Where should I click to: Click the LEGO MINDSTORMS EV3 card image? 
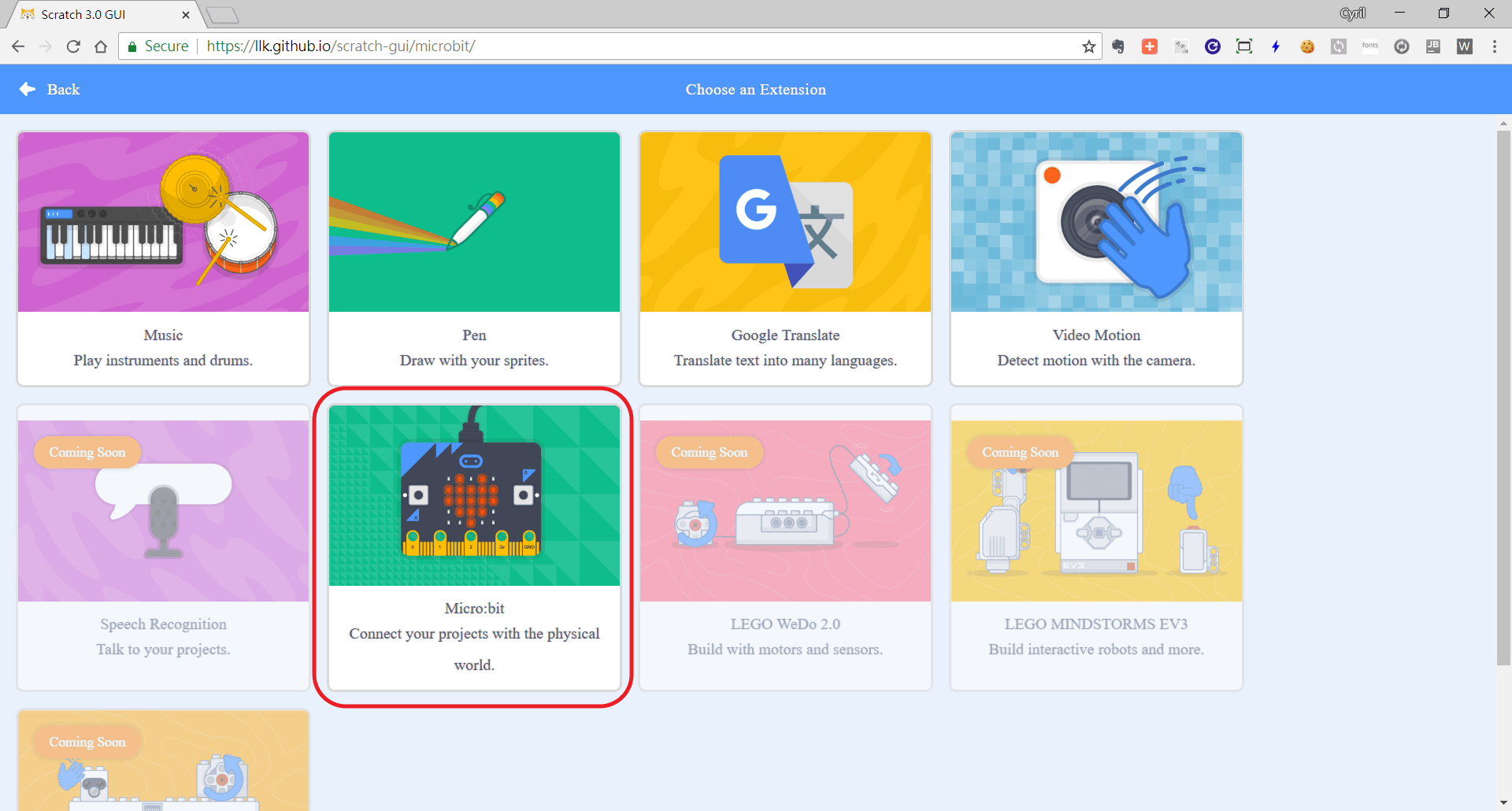pos(1096,511)
